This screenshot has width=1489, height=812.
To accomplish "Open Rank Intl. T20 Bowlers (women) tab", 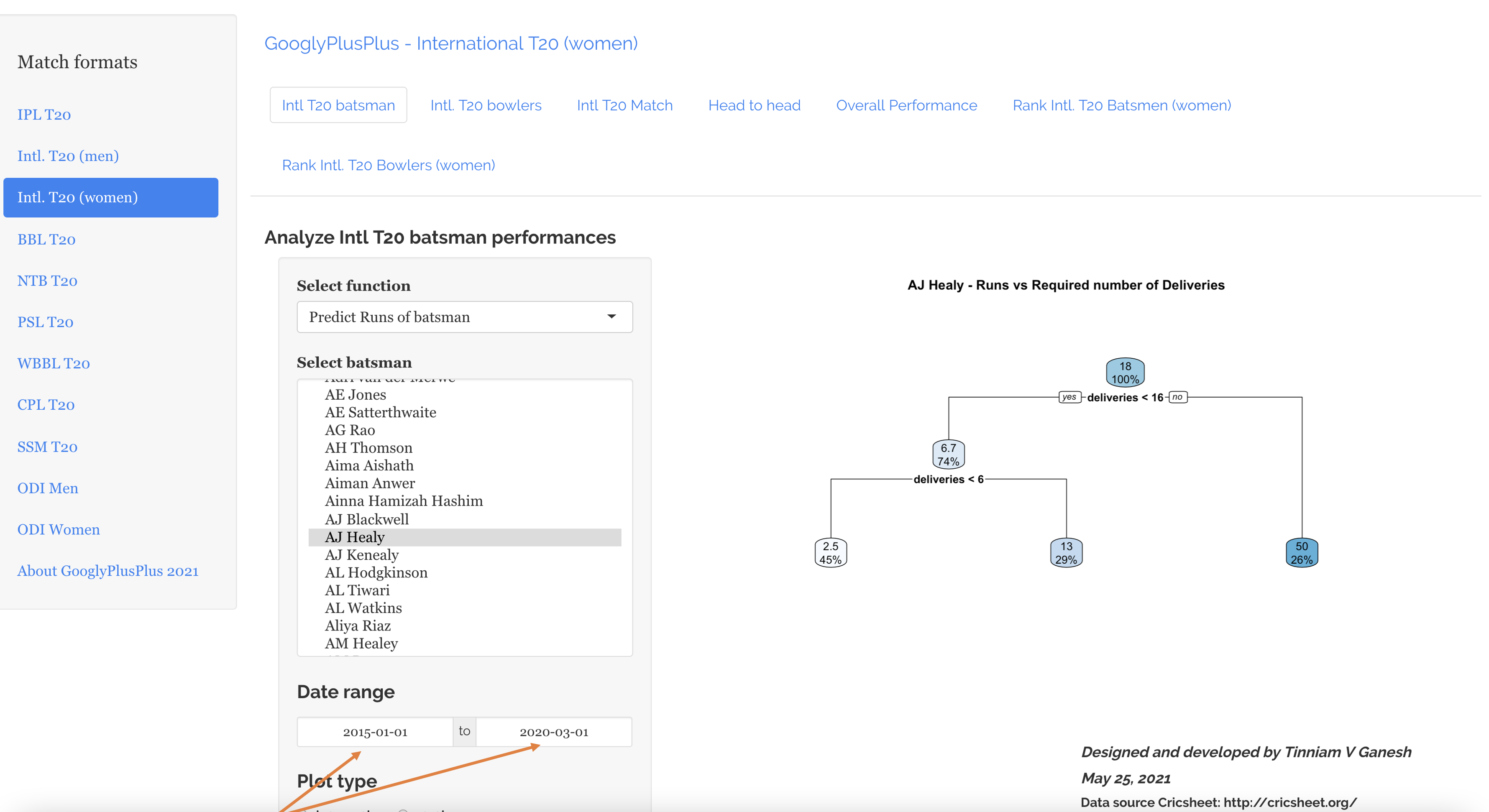I will (388, 165).
